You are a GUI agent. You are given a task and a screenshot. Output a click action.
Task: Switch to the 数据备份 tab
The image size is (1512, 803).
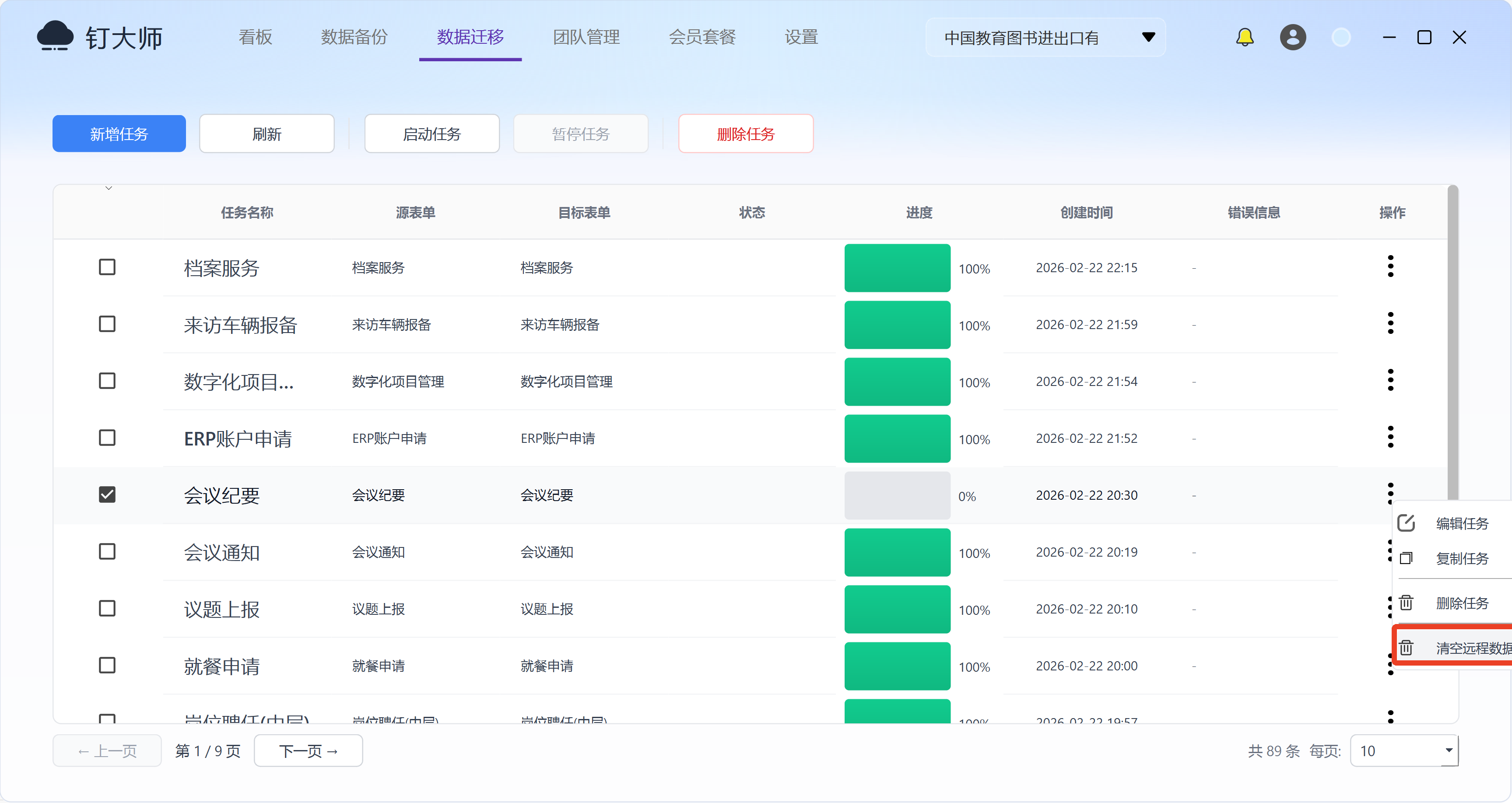(354, 37)
